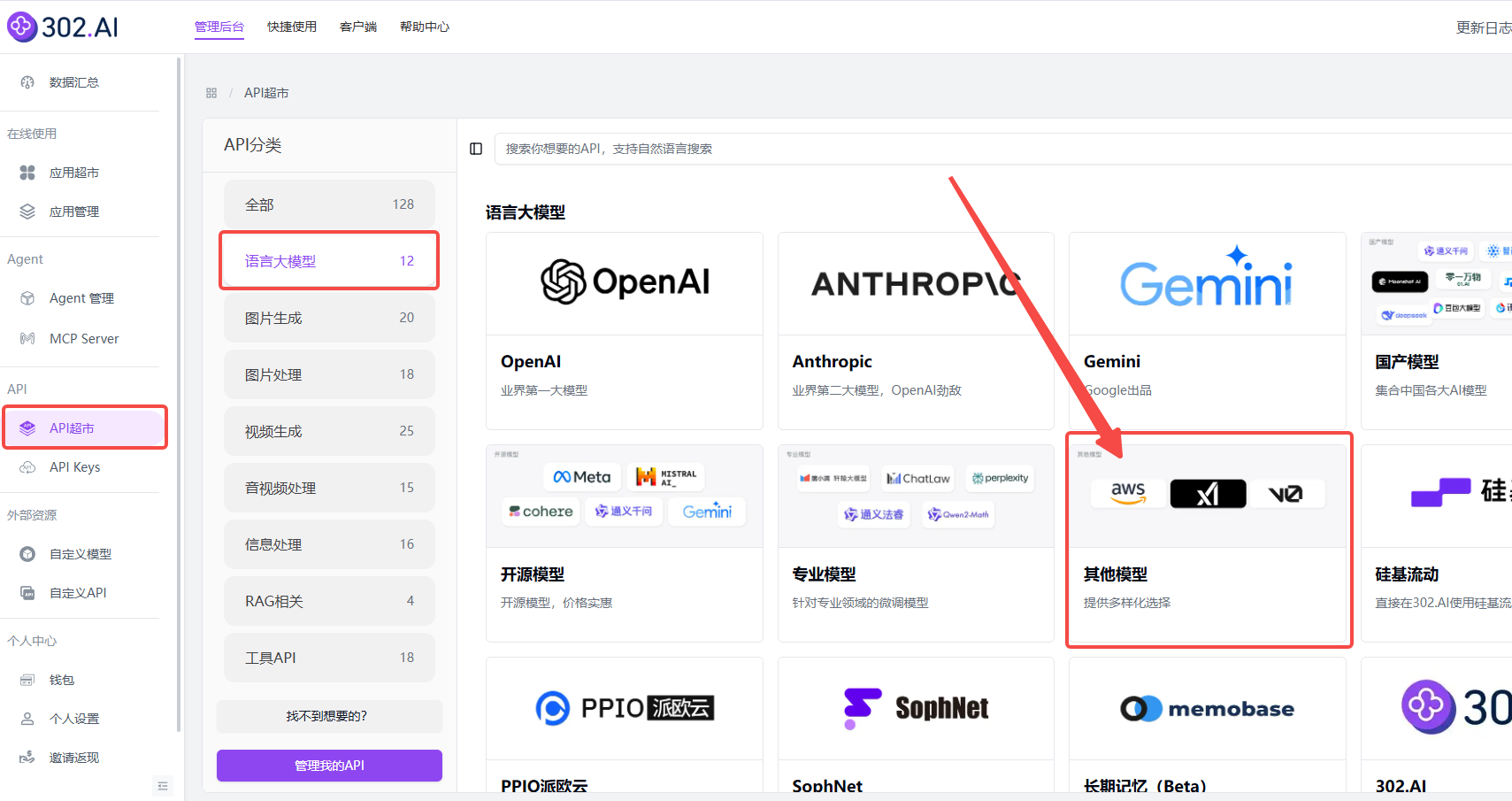Click the cohere logo chip
Image resolution: width=1512 pixels, height=801 pixels.
[x=541, y=512]
